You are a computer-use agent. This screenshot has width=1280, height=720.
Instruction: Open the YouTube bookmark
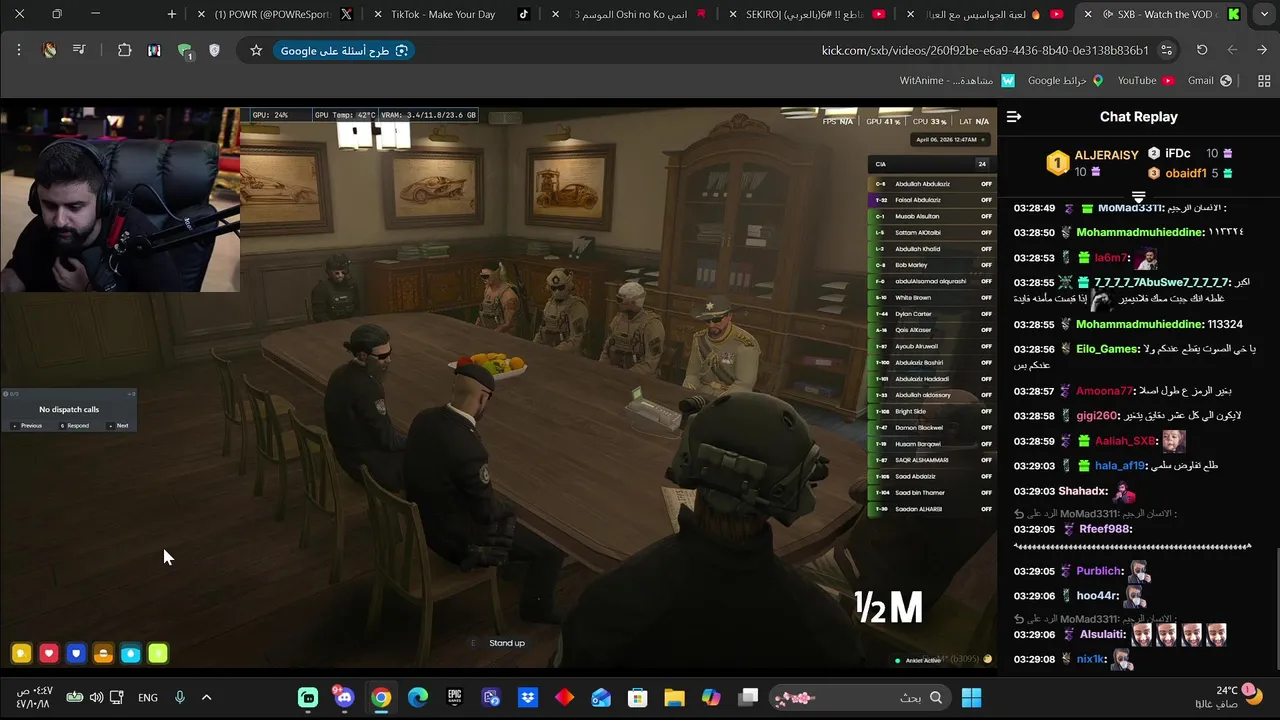tap(1146, 81)
